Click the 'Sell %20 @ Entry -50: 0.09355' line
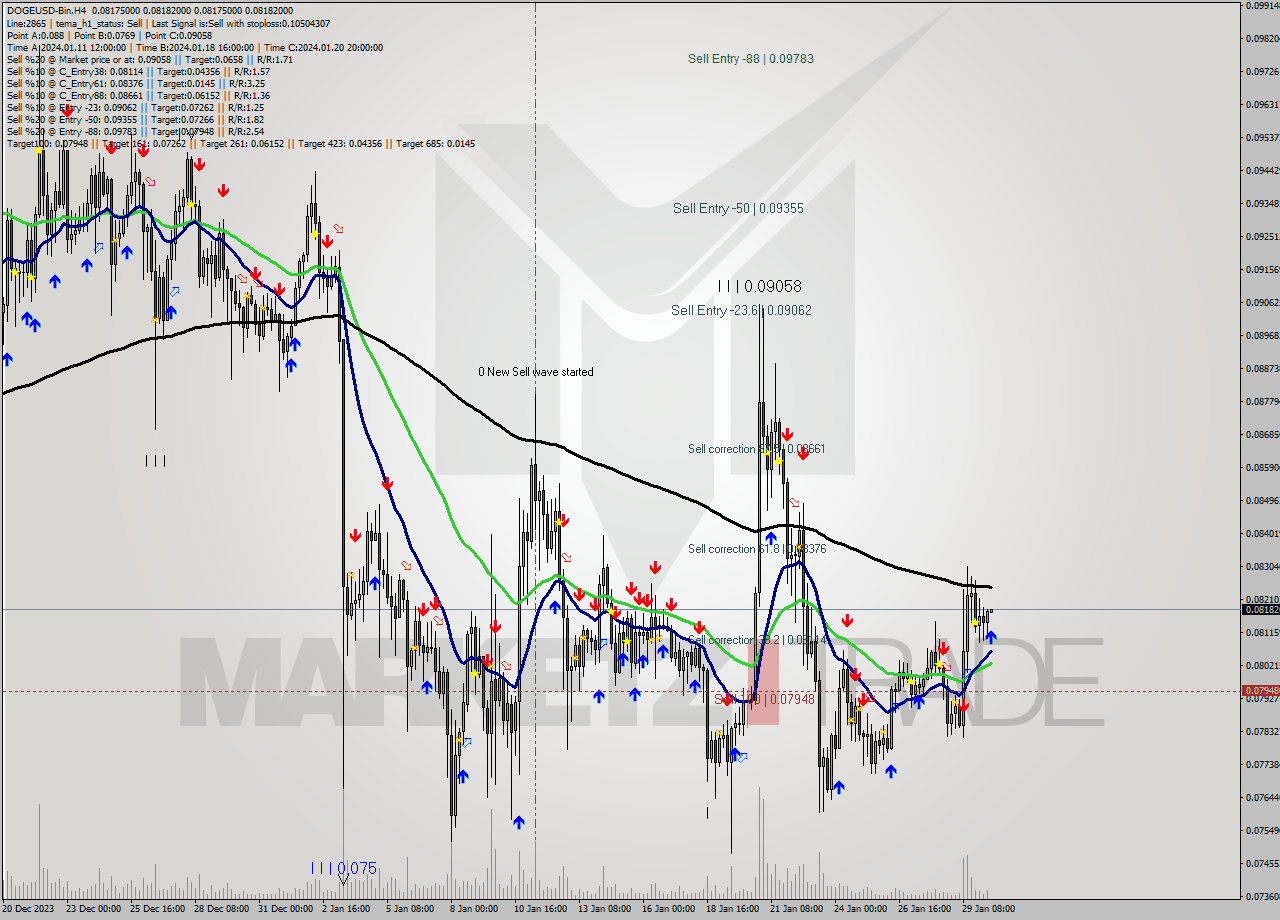Viewport: 1280px width, 920px height. (x=135, y=119)
